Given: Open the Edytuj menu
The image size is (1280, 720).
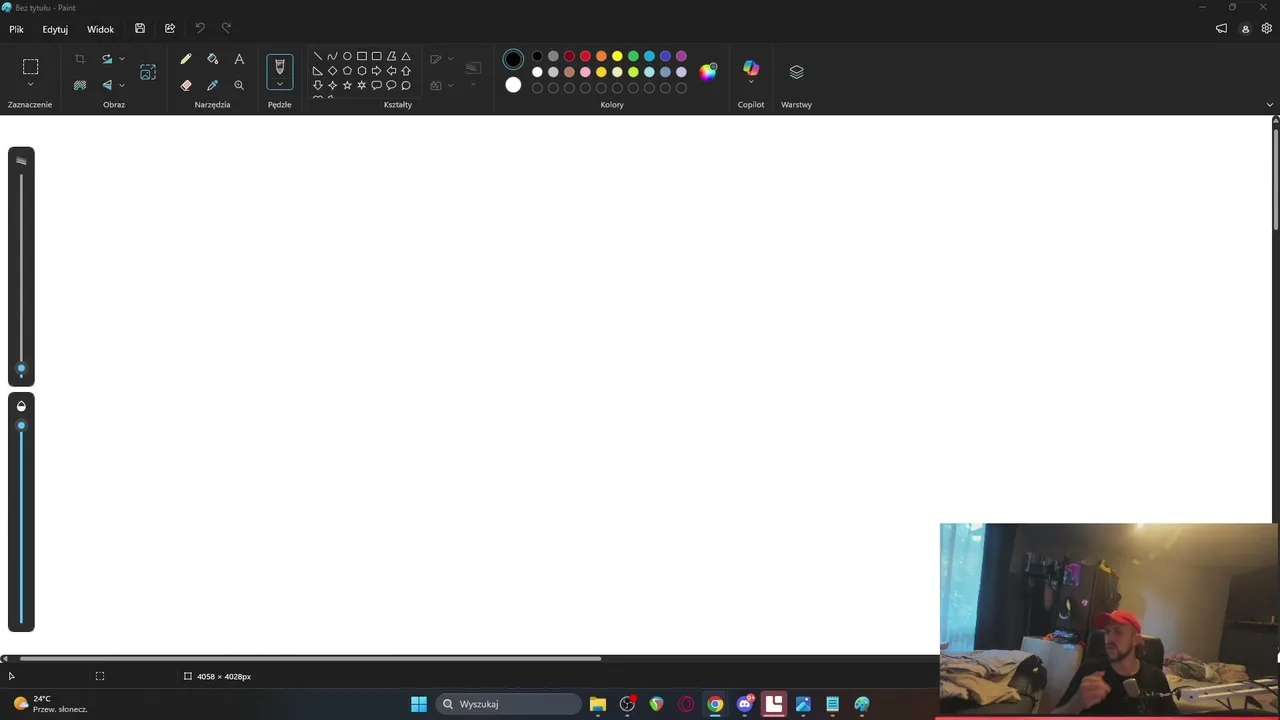Looking at the screenshot, I should coord(55,29).
